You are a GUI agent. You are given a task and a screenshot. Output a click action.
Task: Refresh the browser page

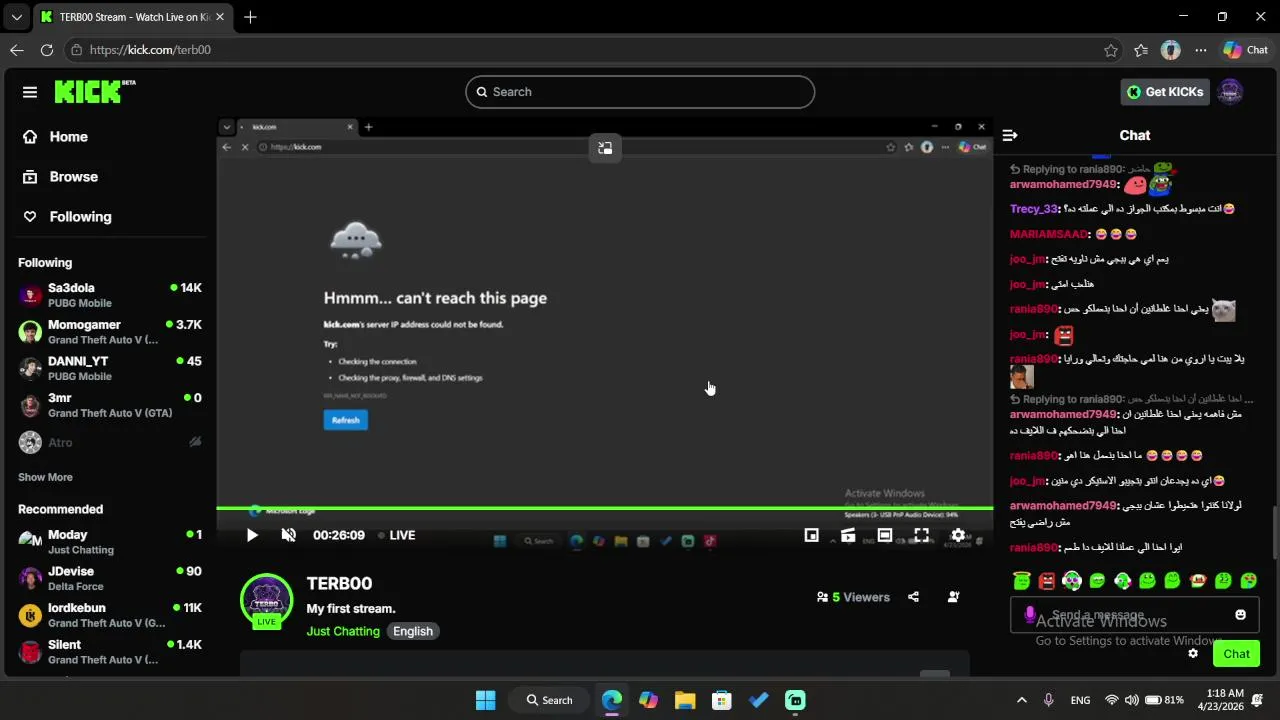tap(47, 50)
